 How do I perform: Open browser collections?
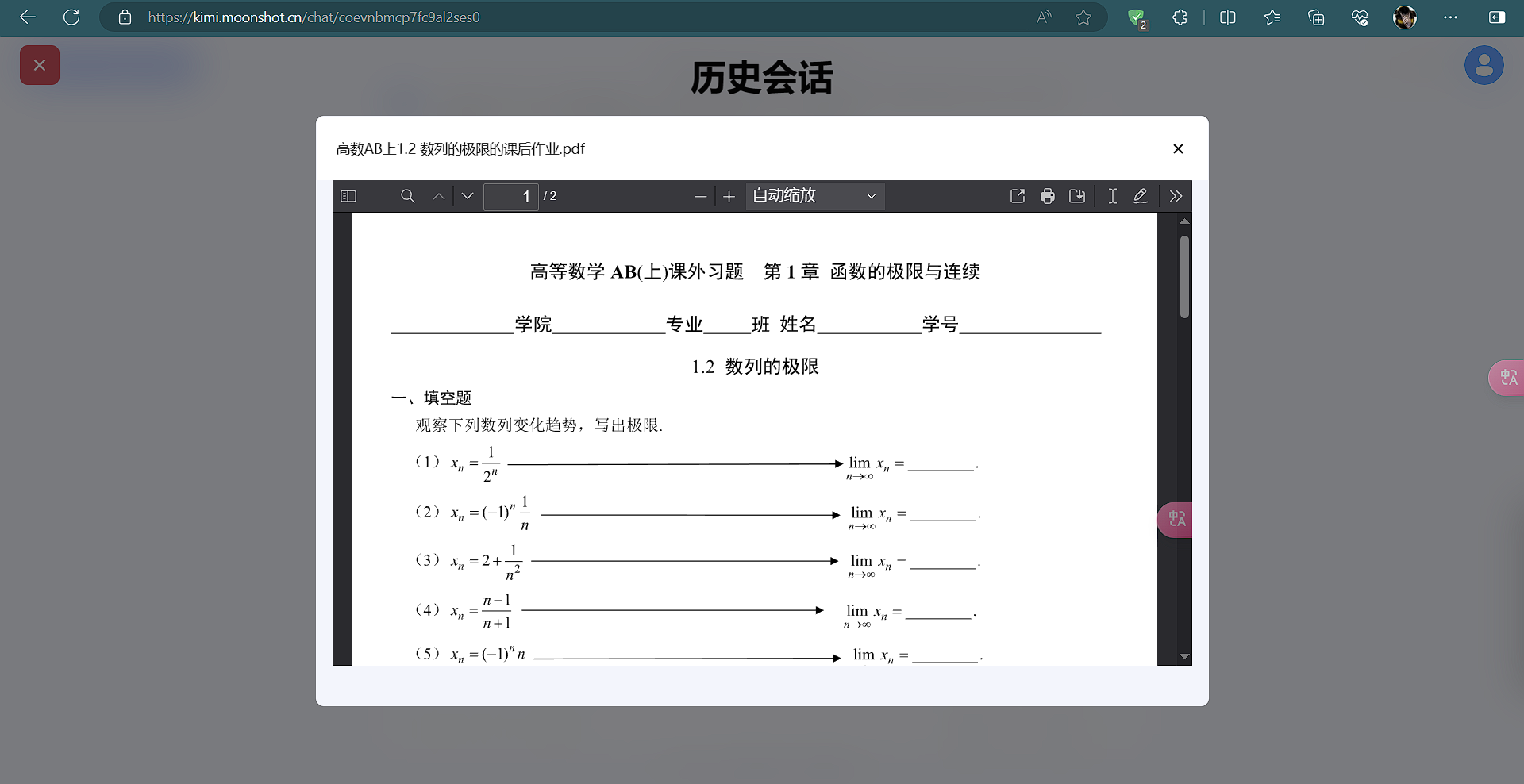[1316, 17]
